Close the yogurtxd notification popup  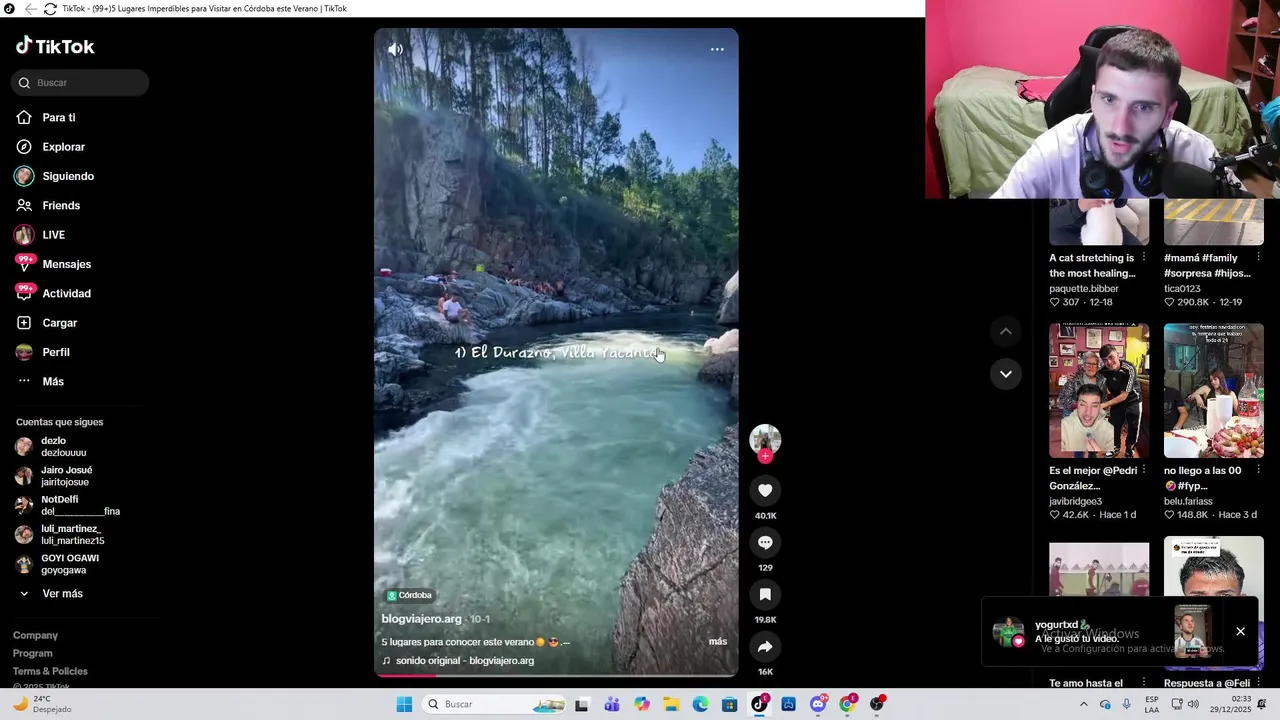(x=1240, y=631)
